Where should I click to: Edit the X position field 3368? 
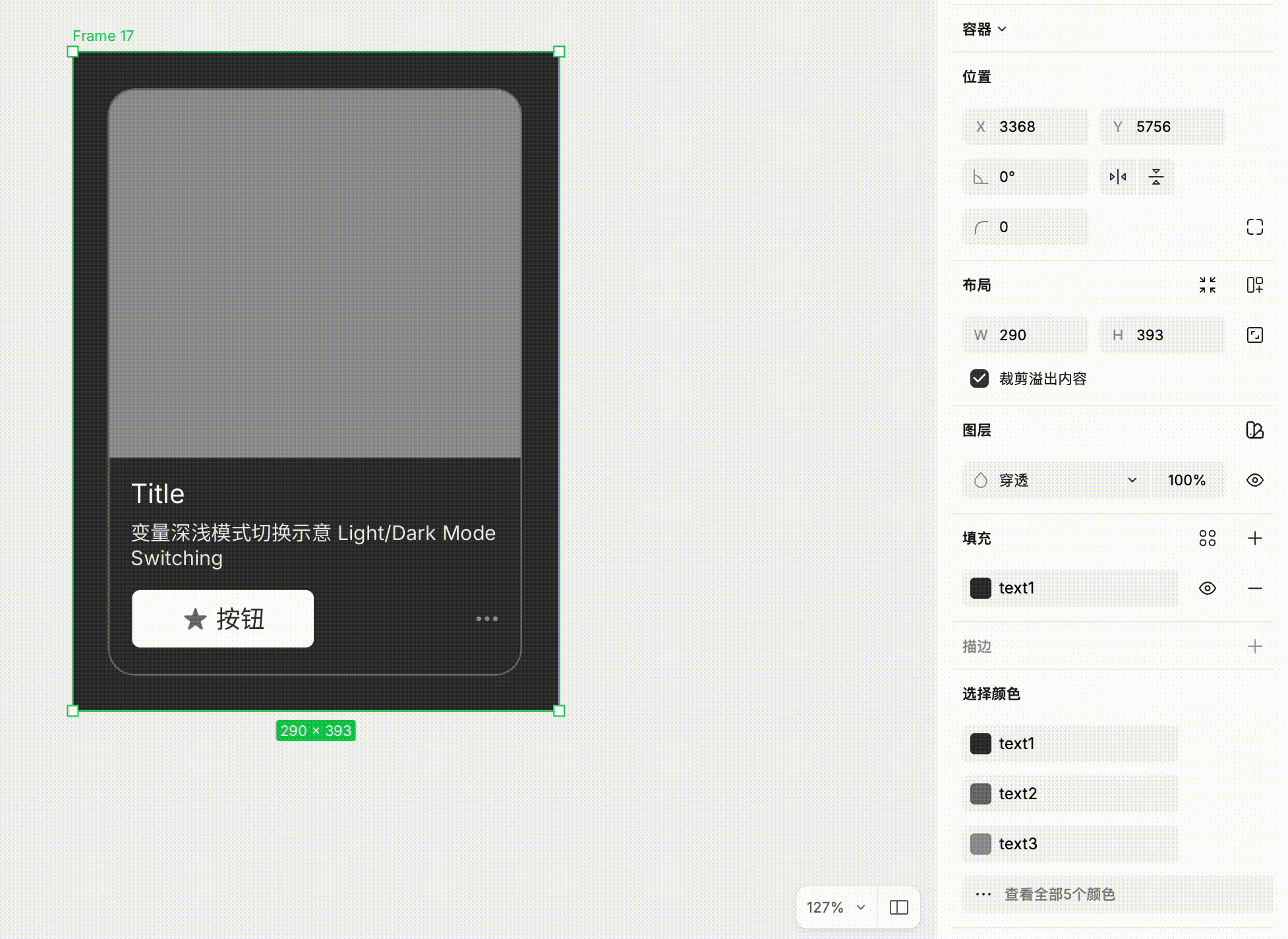(1025, 127)
